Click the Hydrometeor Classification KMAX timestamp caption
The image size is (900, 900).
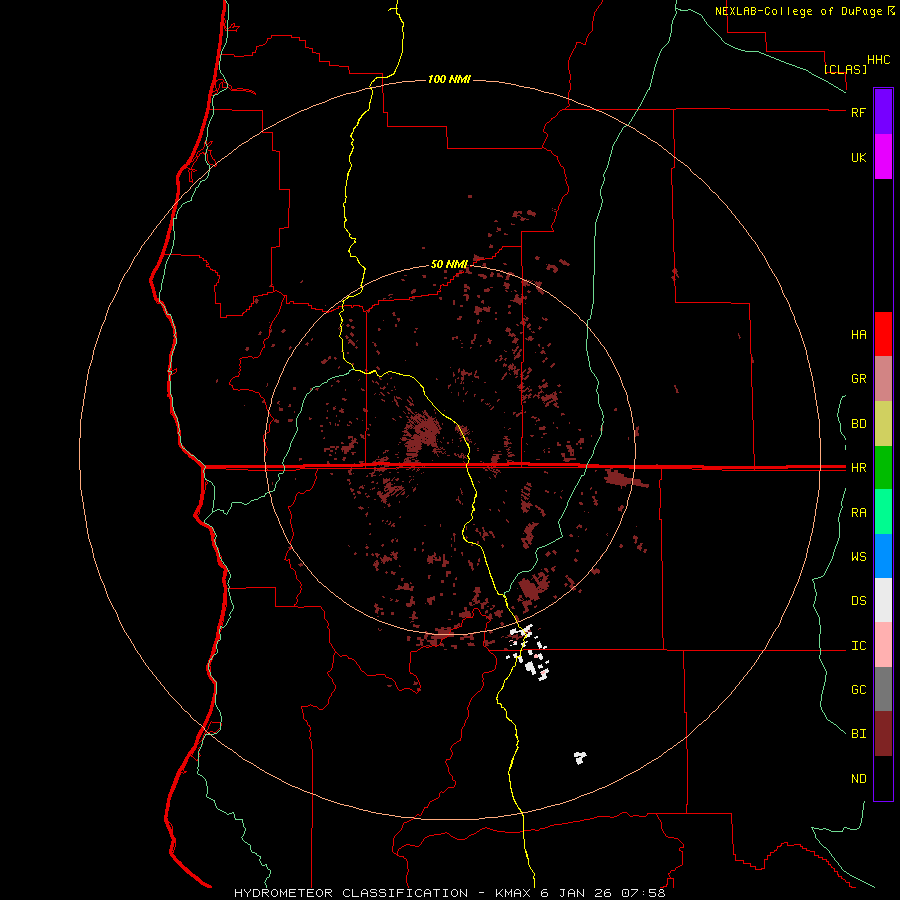coord(449,893)
